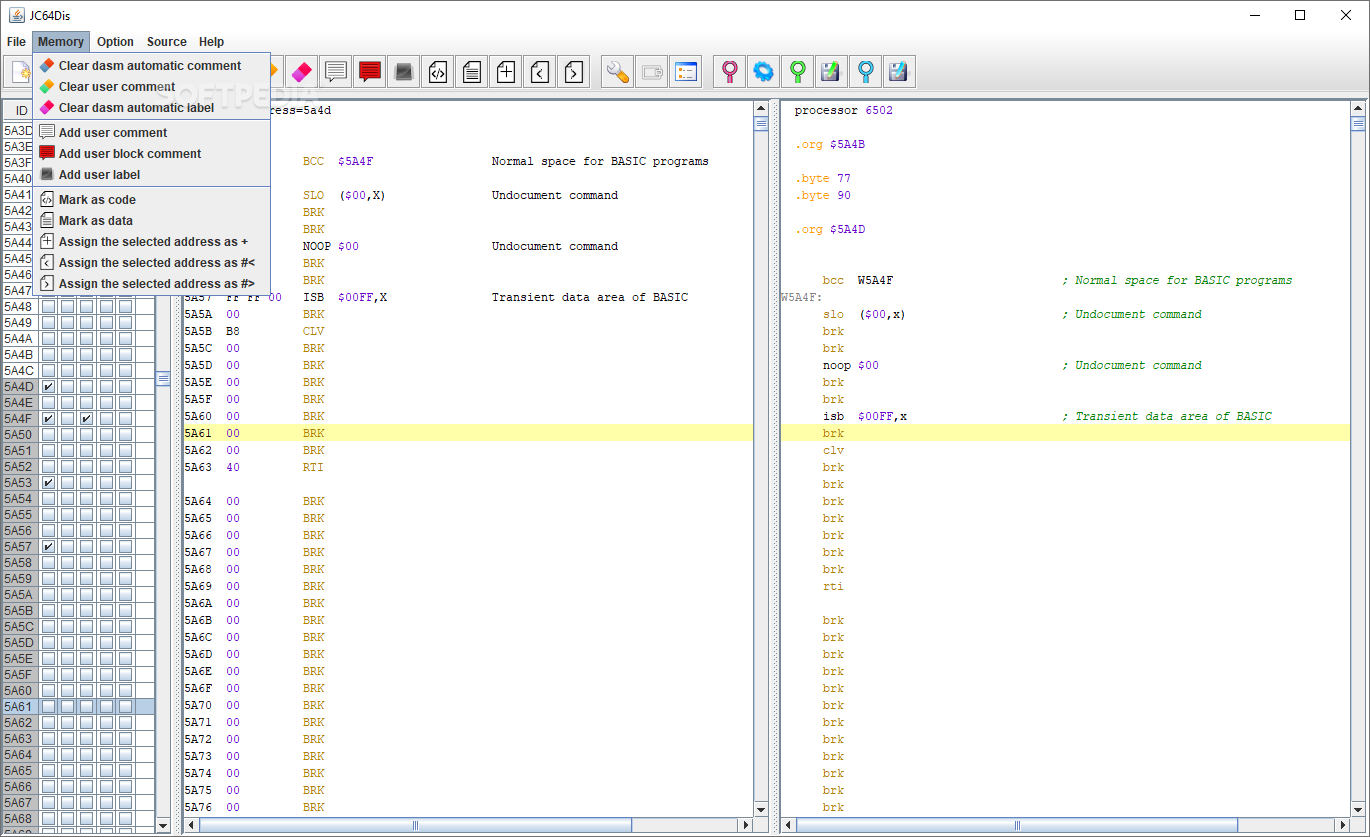Screen dimensions: 1370x837
Task: Check the first checkbox in row 5A61
Action: (48, 707)
